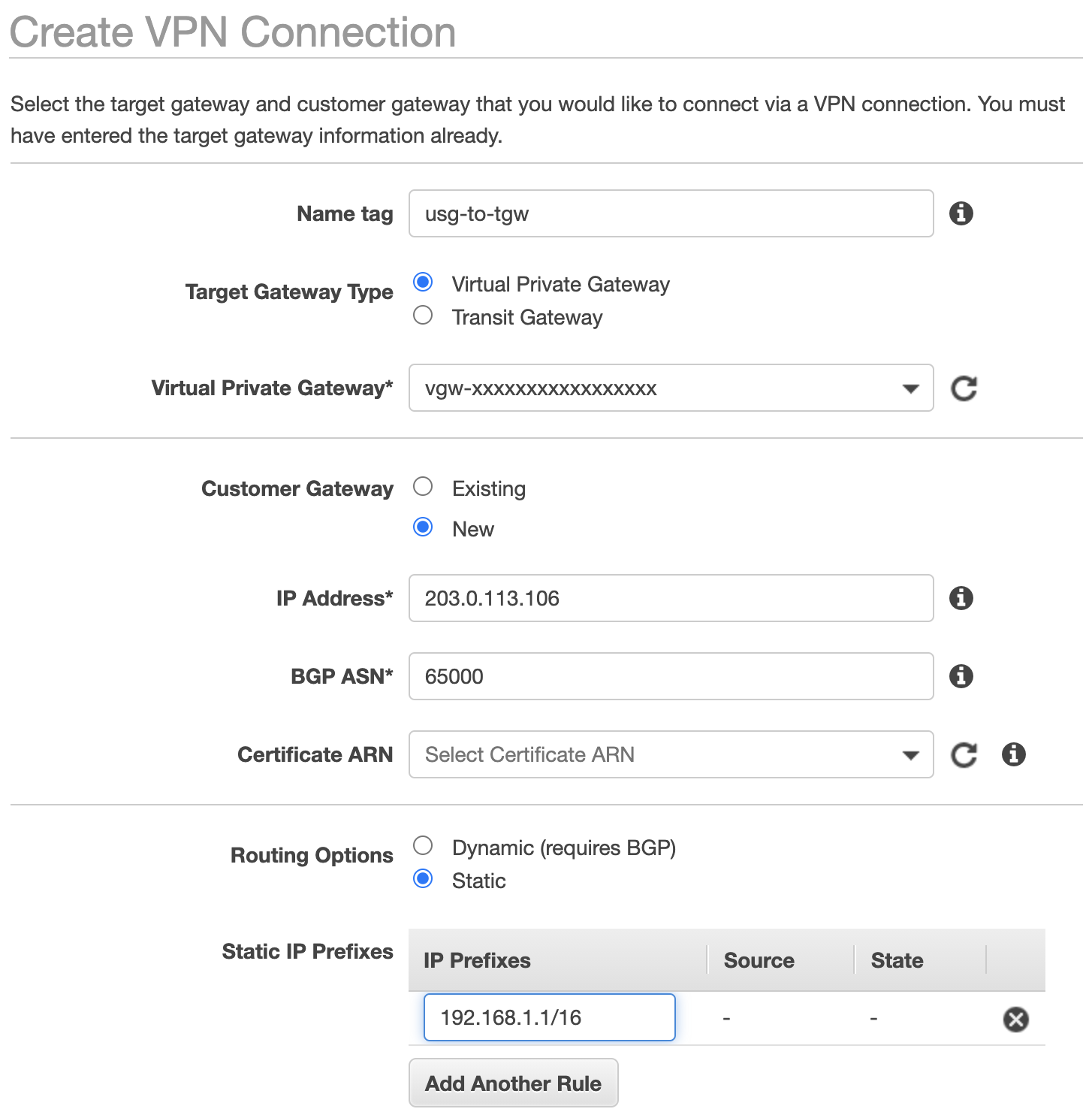This screenshot has width=1092, height=1115.
Task: Refresh the Virtual Private Gateway list
Action: (964, 388)
